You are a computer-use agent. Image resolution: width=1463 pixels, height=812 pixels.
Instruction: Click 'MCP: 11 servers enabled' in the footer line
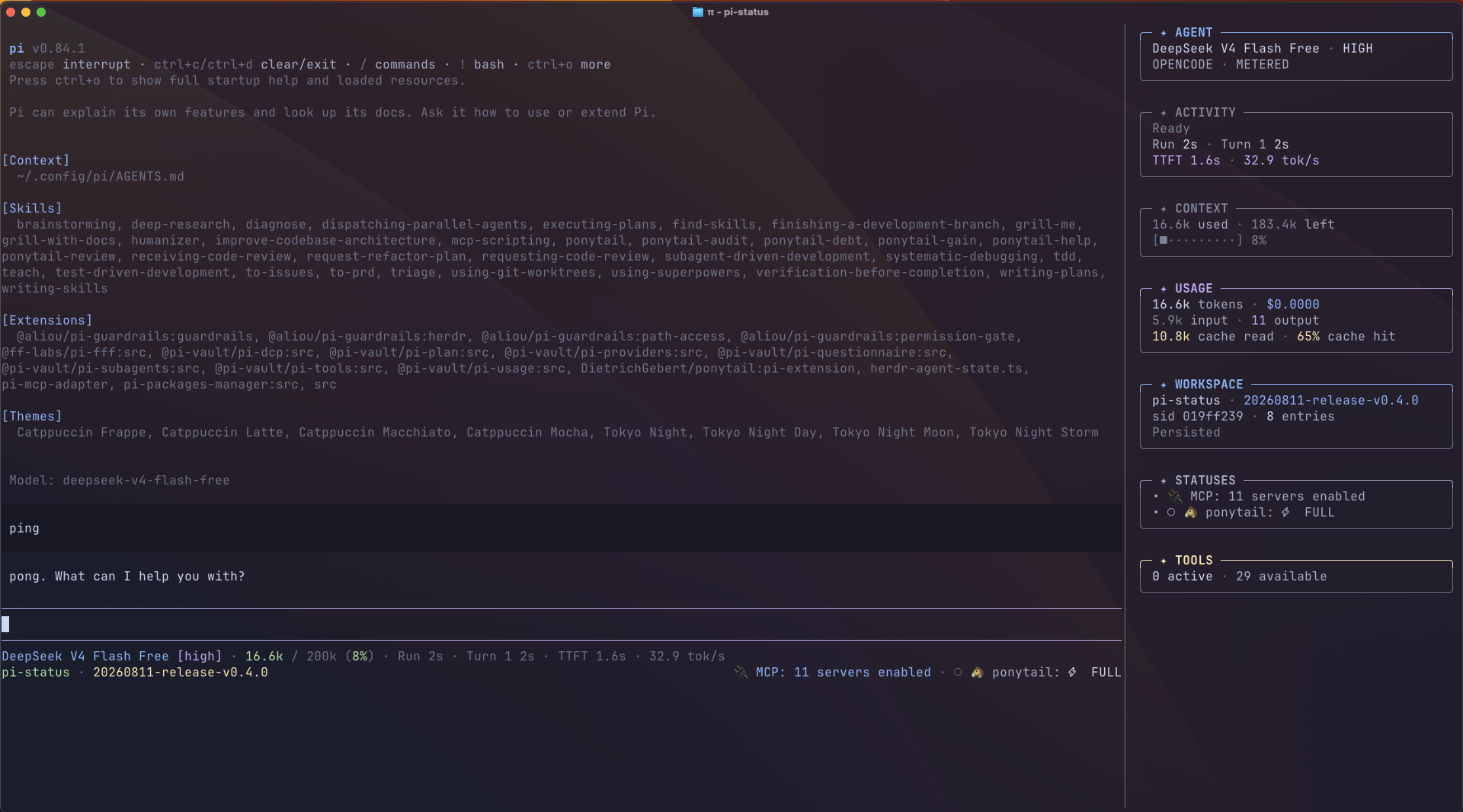click(844, 673)
